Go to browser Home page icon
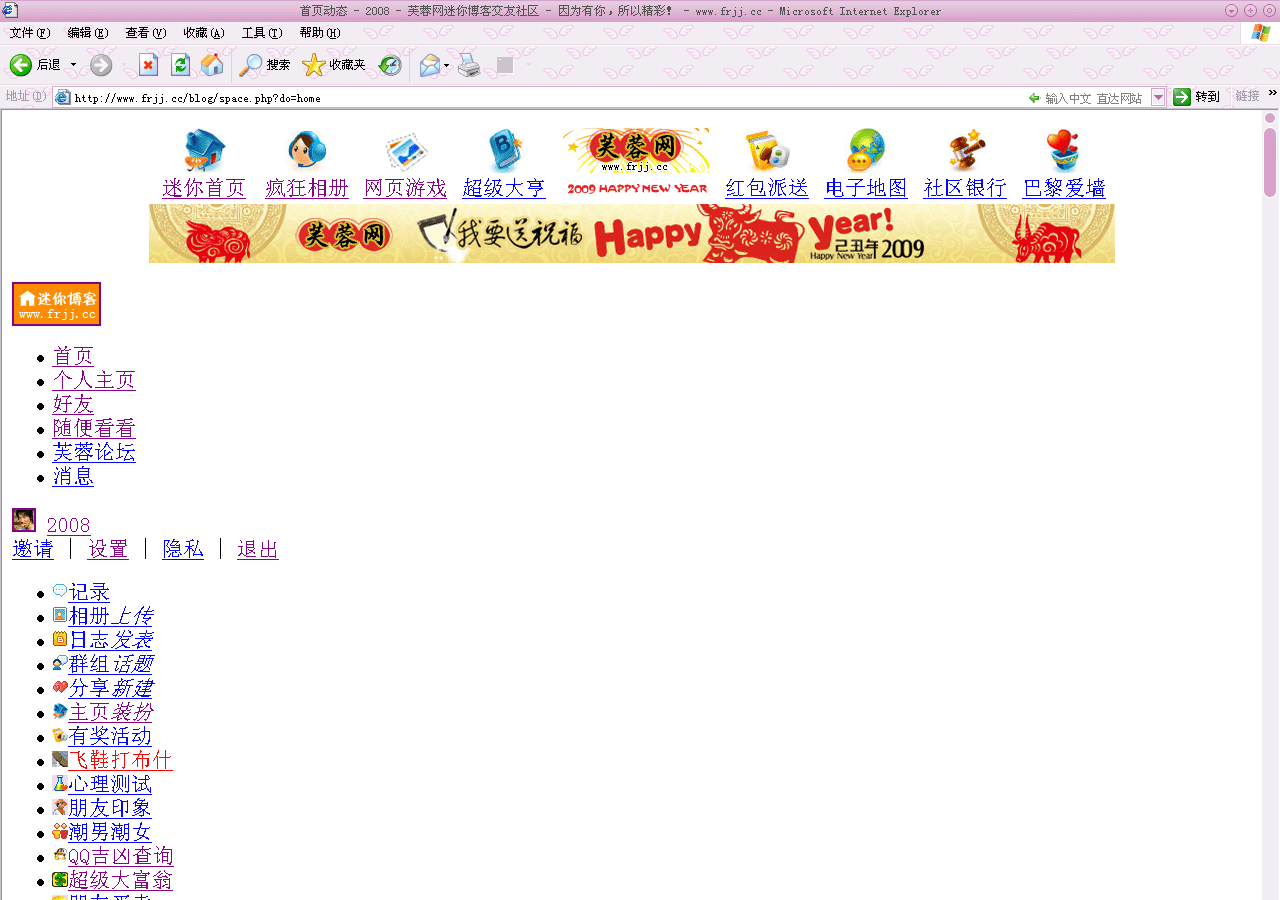Viewport: 1280px width, 900px height. 212,65
